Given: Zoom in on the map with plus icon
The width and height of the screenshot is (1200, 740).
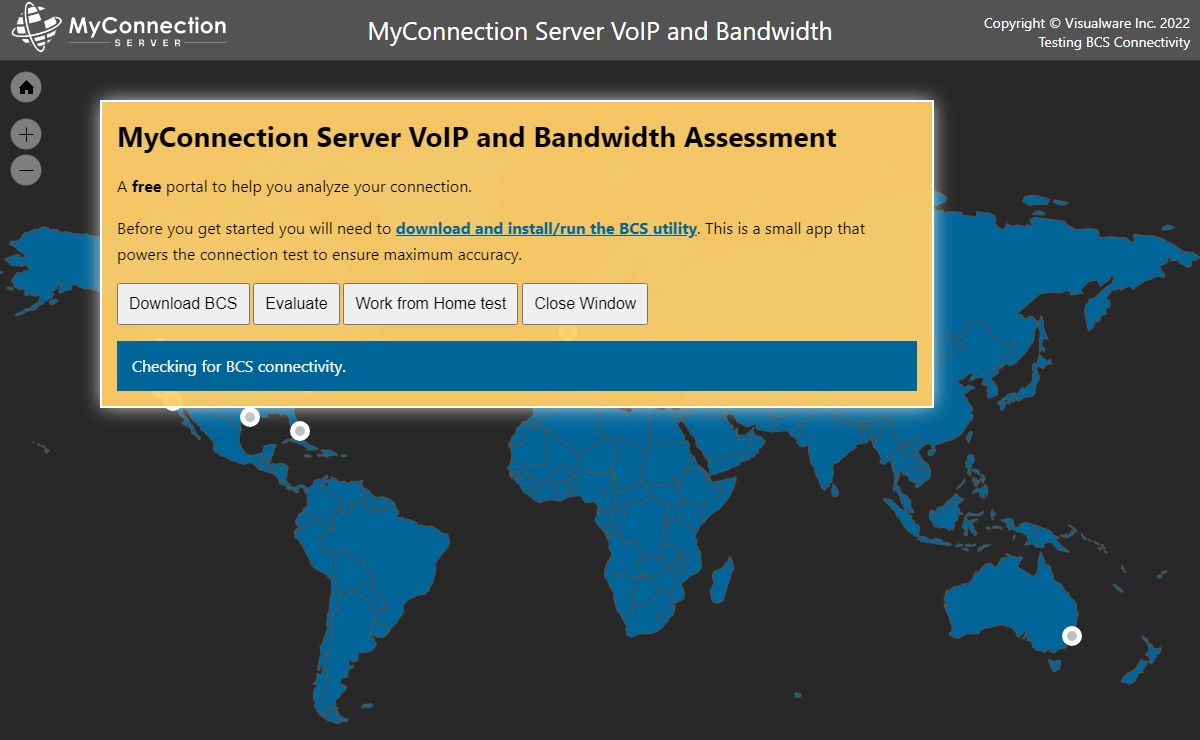Looking at the screenshot, I should click(x=26, y=134).
